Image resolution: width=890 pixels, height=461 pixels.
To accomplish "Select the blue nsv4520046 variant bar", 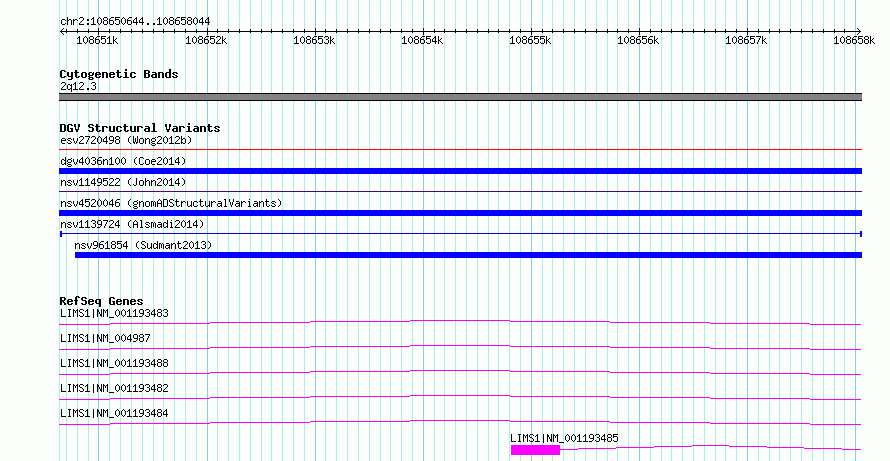I will (460, 213).
